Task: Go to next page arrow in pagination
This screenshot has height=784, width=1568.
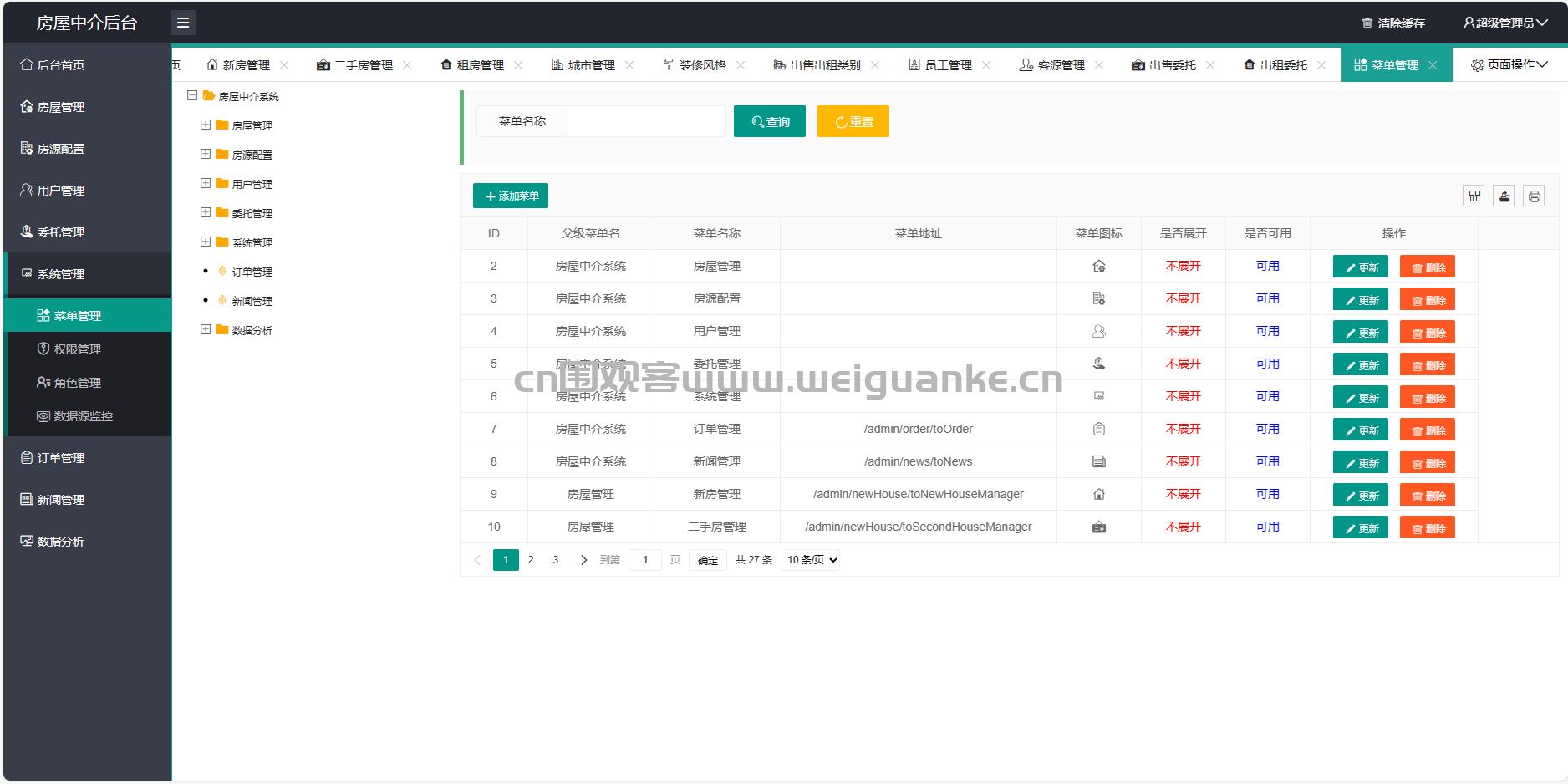Action: click(x=583, y=560)
